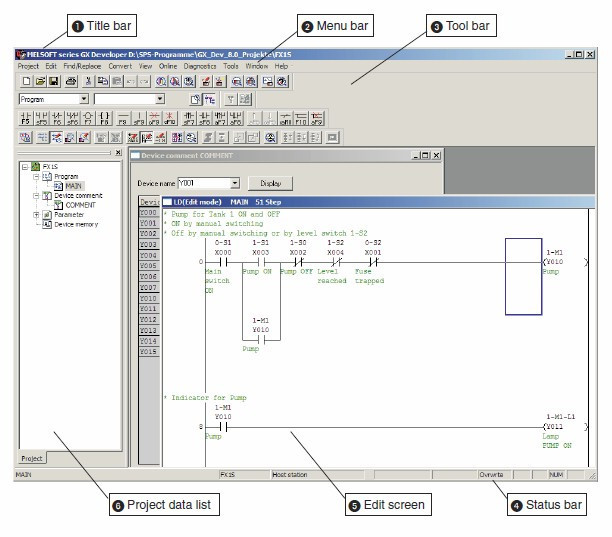Image resolution: width=612 pixels, height=537 pixels.
Task: Click the New project icon
Action: 27,81
